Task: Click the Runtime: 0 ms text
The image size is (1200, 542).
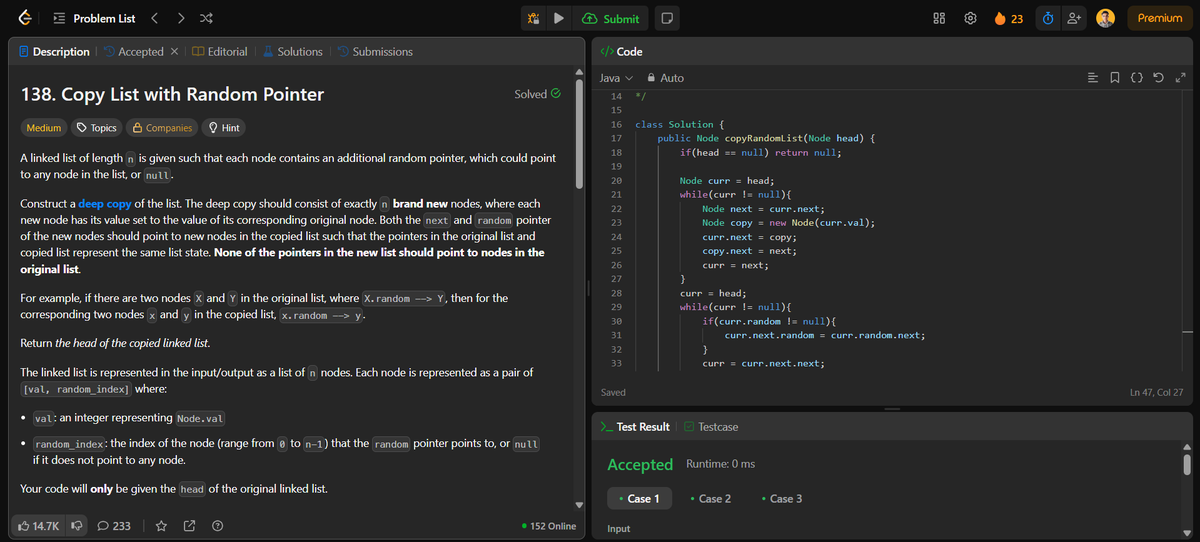Action: click(x=721, y=464)
